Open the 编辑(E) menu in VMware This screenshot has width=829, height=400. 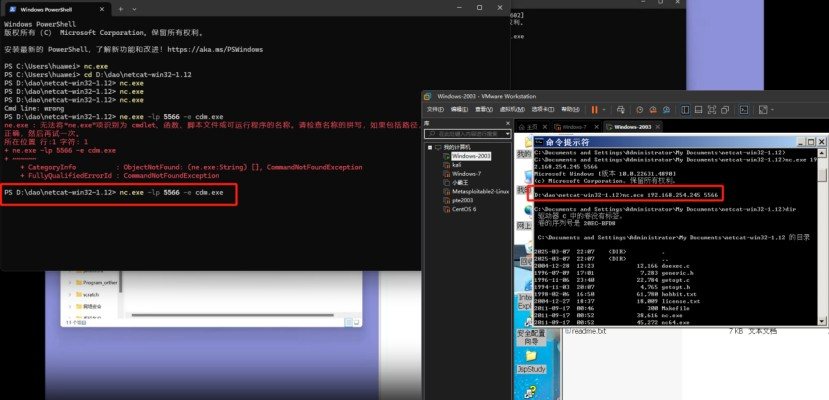click(458, 109)
